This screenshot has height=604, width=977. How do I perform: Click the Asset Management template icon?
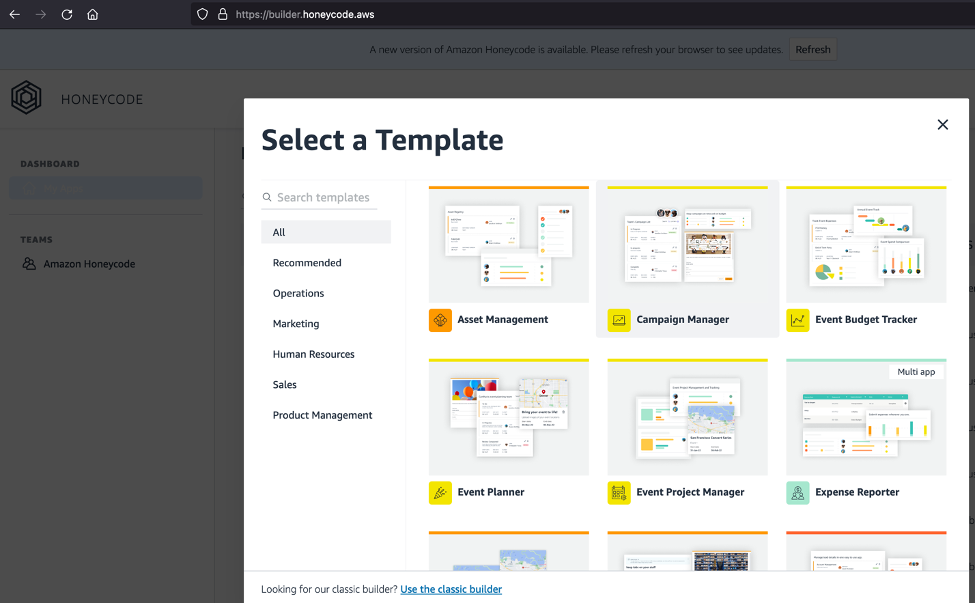[440, 320]
